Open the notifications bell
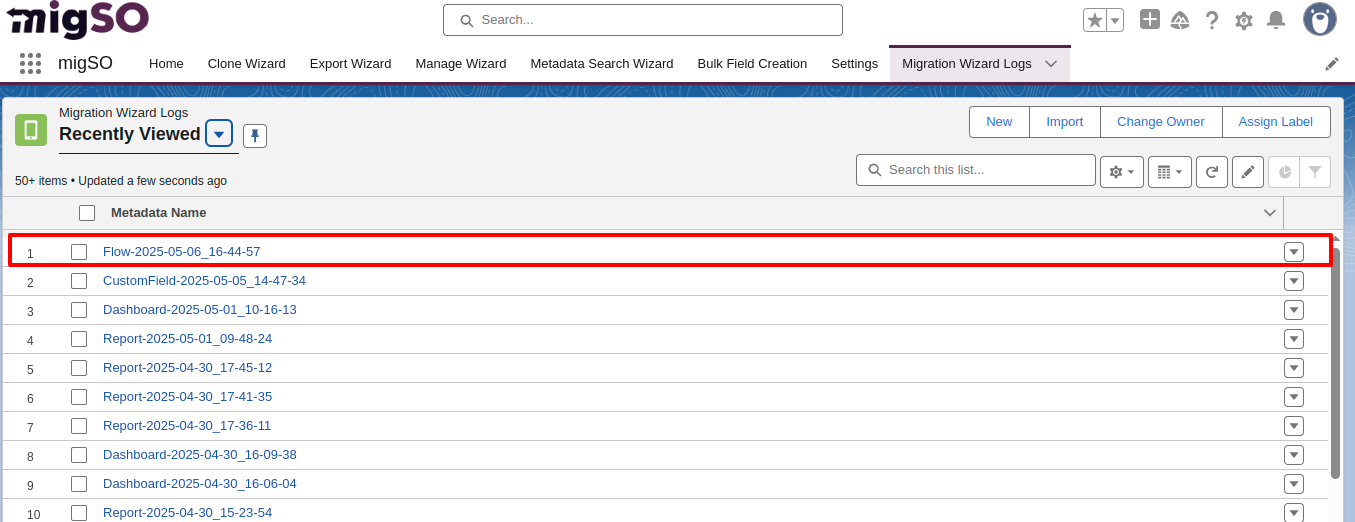The width and height of the screenshot is (1355, 522). point(1276,20)
